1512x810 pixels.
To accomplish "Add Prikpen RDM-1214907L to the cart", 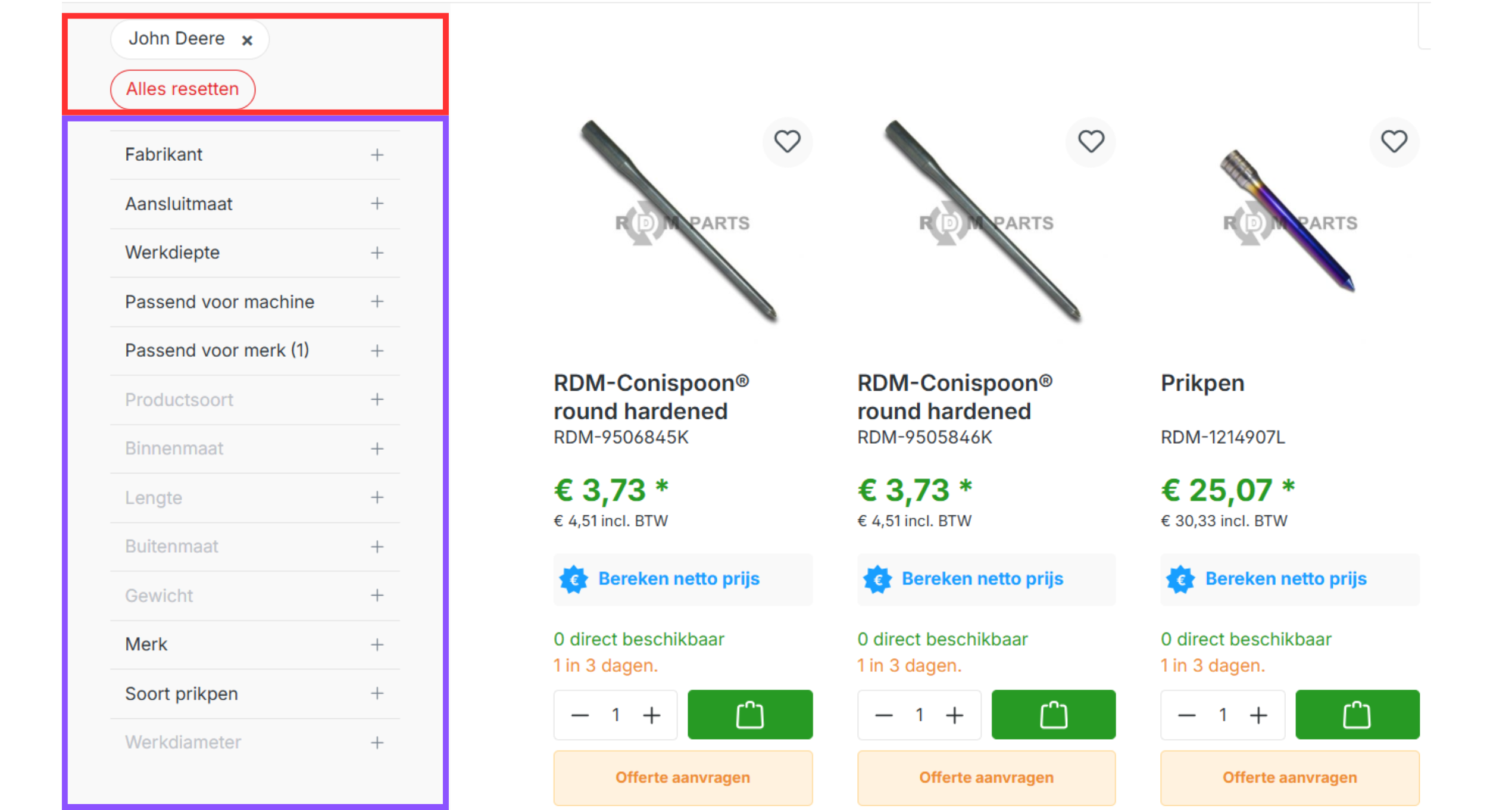I will pyautogui.click(x=1357, y=714).
